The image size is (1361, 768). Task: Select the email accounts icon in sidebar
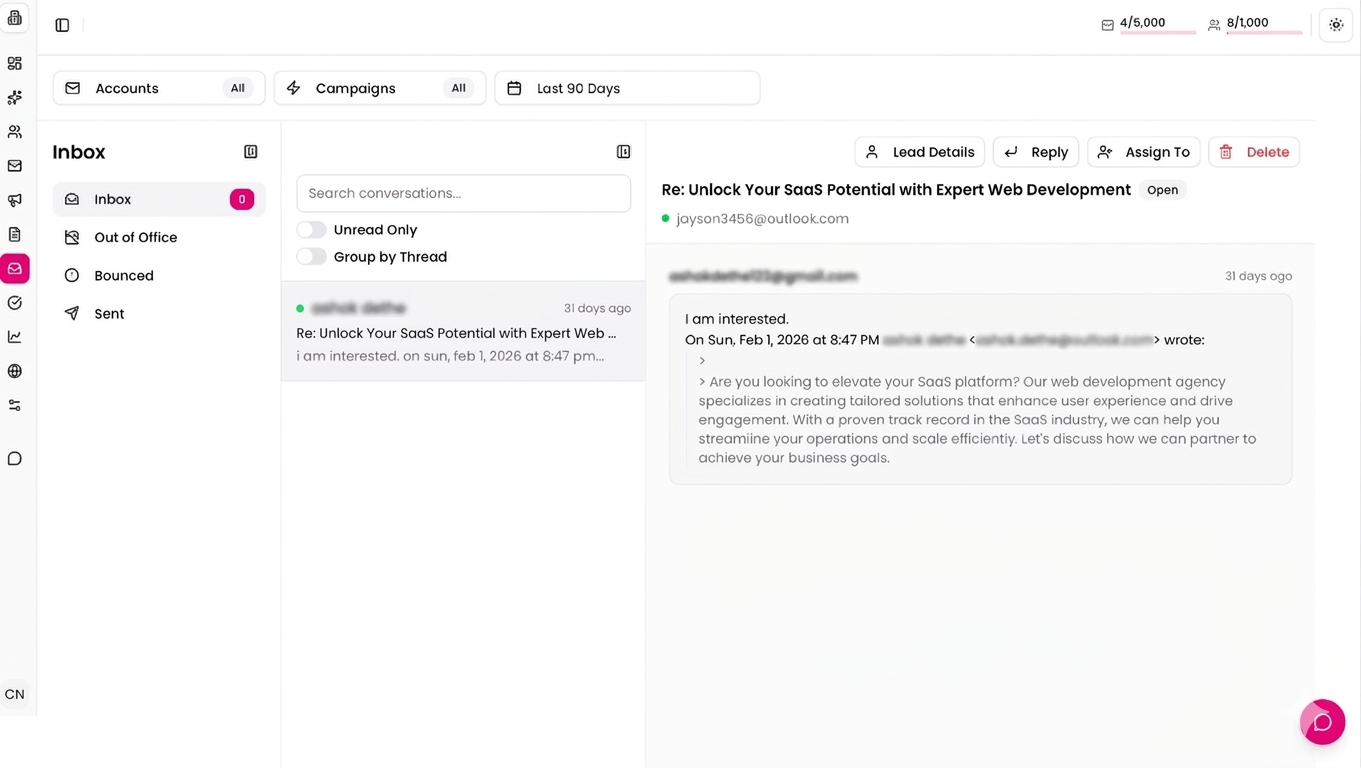[x=14, y=165]
